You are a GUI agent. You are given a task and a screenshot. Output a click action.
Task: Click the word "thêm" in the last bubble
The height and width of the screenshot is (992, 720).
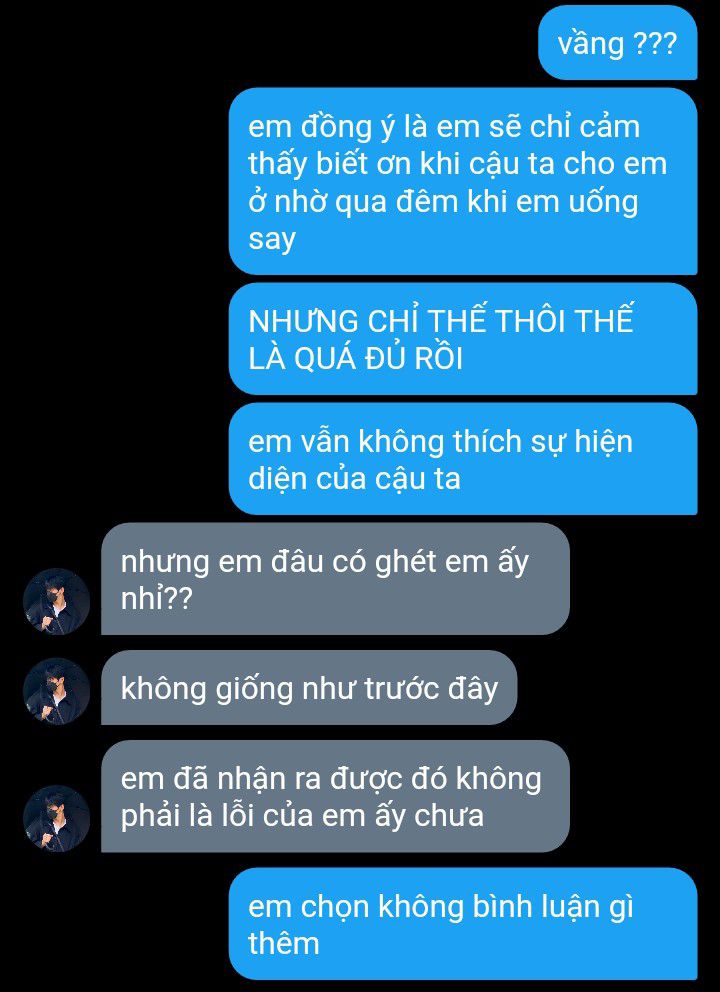pos(283,943)
